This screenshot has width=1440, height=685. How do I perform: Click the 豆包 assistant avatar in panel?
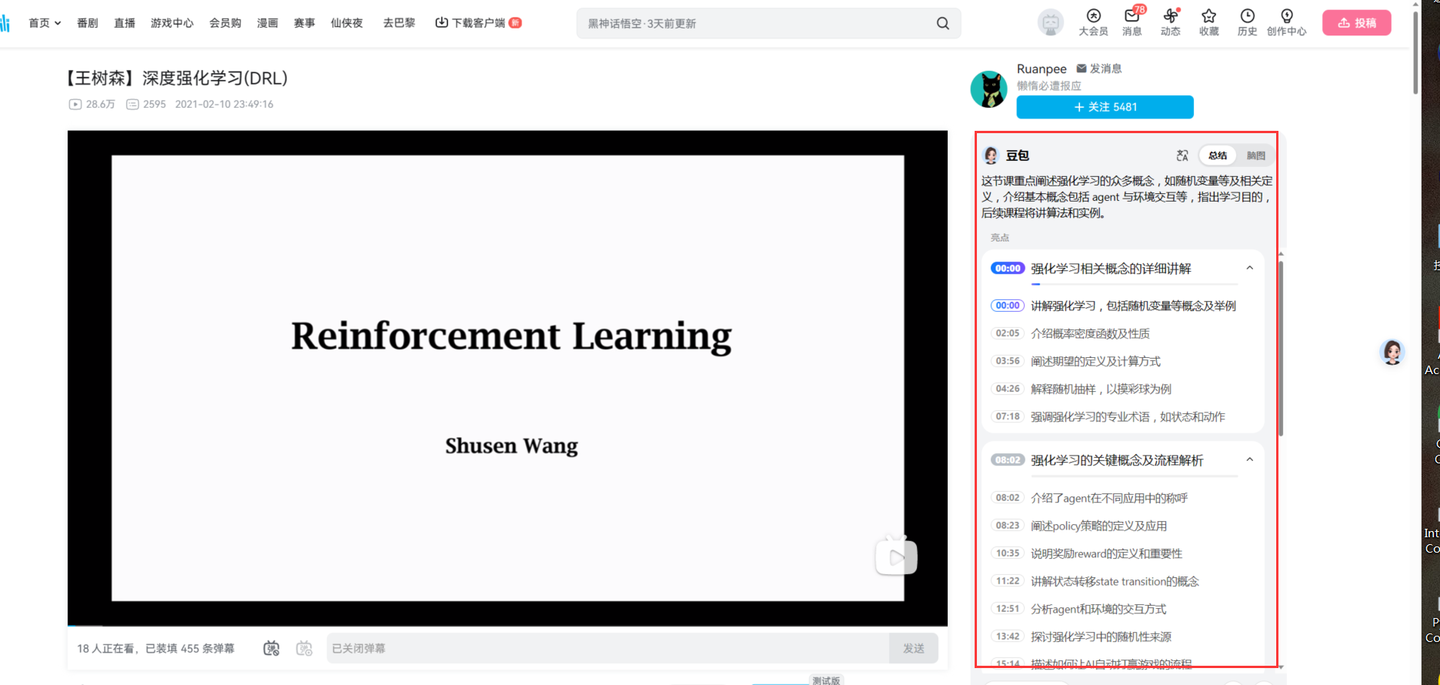(991, 155)
